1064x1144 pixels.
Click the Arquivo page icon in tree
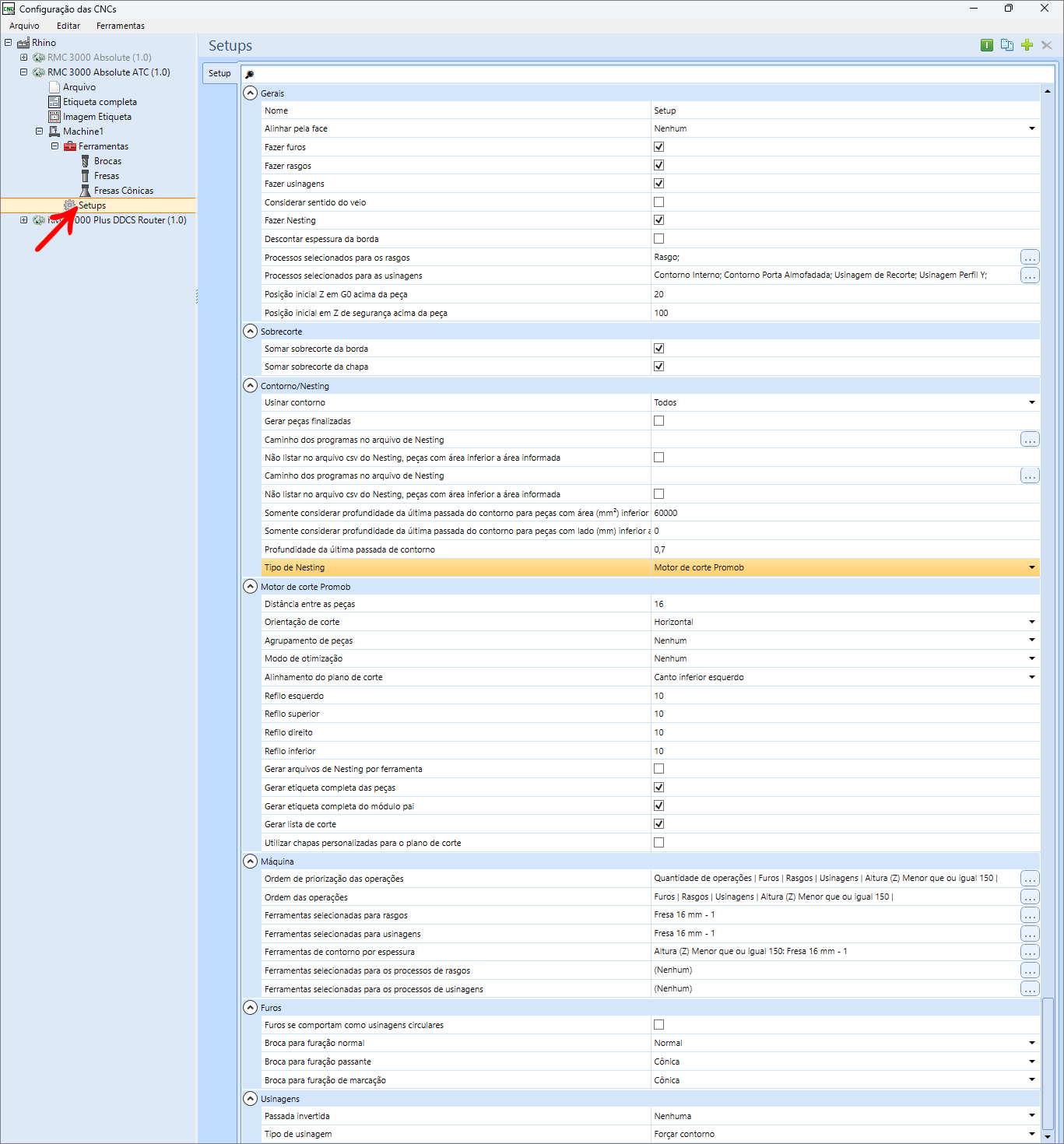pyautogui.click(x=54, y=87)
